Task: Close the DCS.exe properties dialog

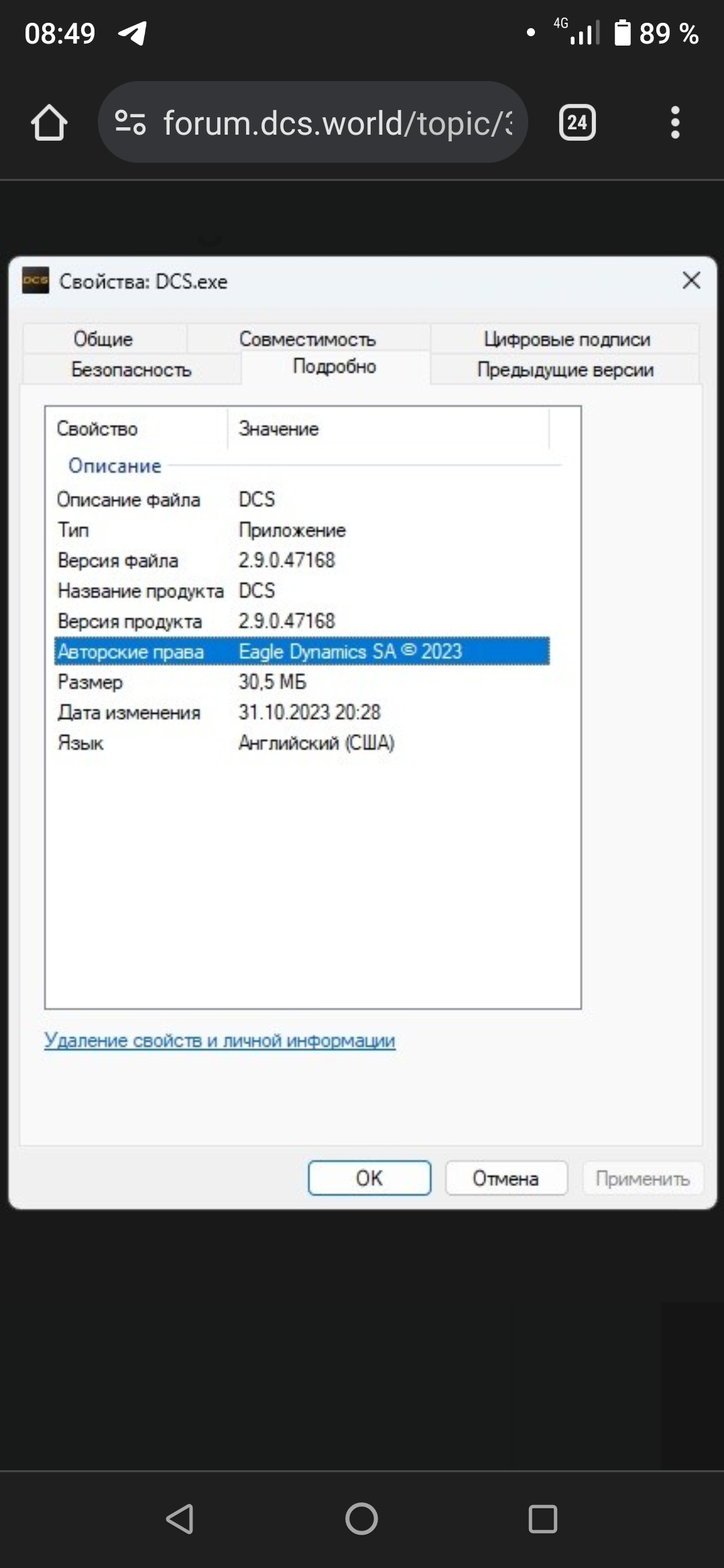Action: tap(691, 280)
